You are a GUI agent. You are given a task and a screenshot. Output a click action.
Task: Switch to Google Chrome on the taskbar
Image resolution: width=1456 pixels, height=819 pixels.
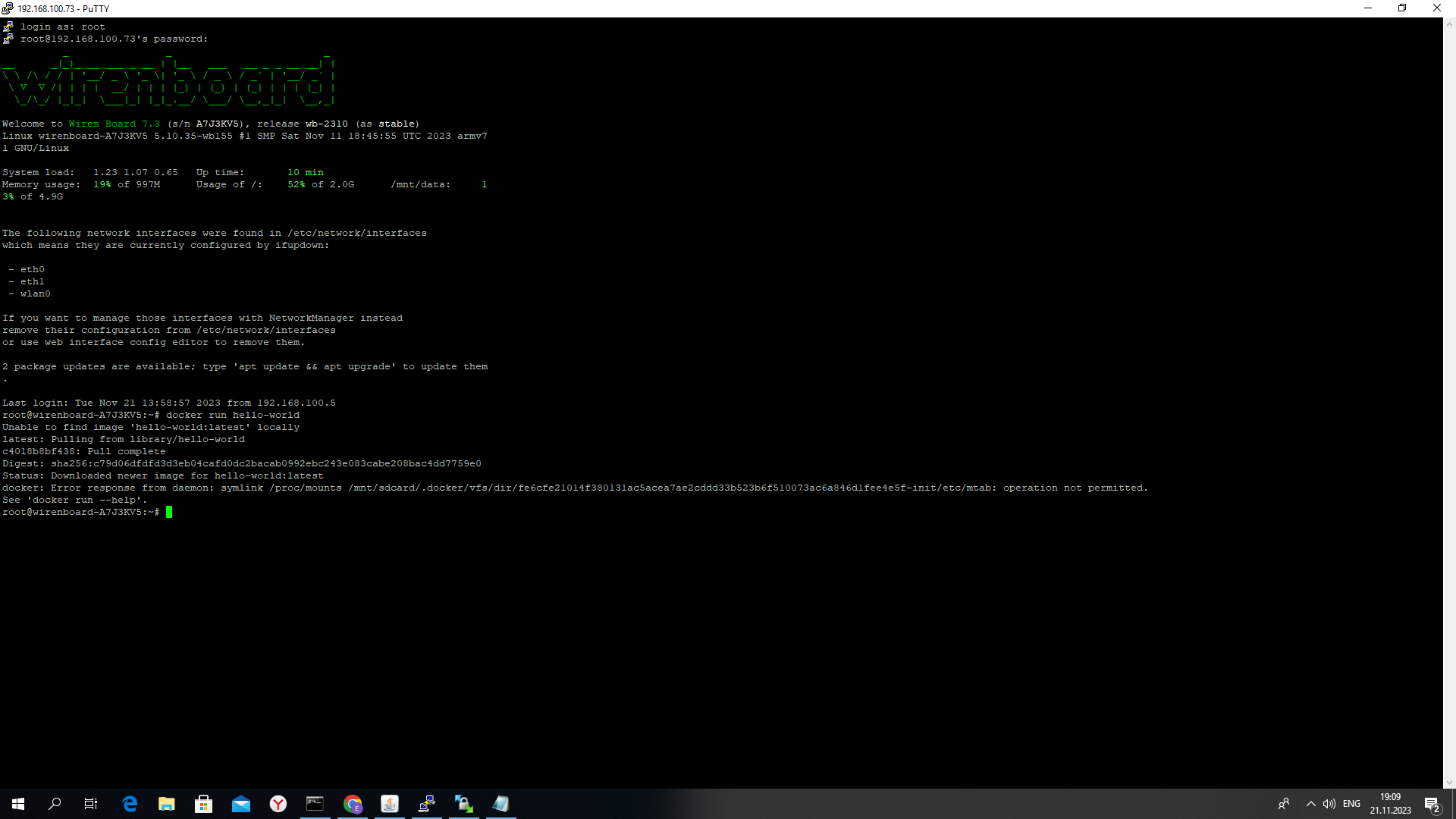[353, 804]
